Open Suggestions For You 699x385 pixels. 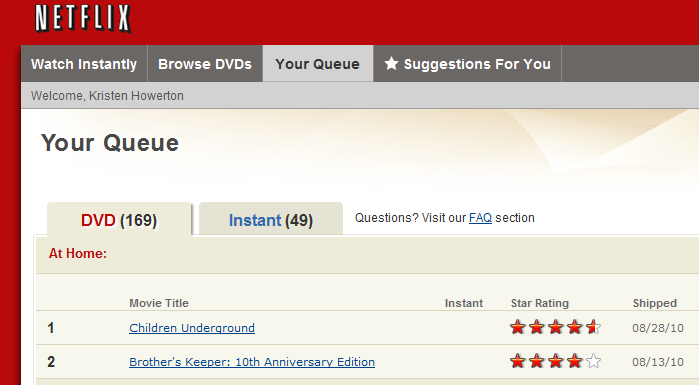[x=467, y=64]
